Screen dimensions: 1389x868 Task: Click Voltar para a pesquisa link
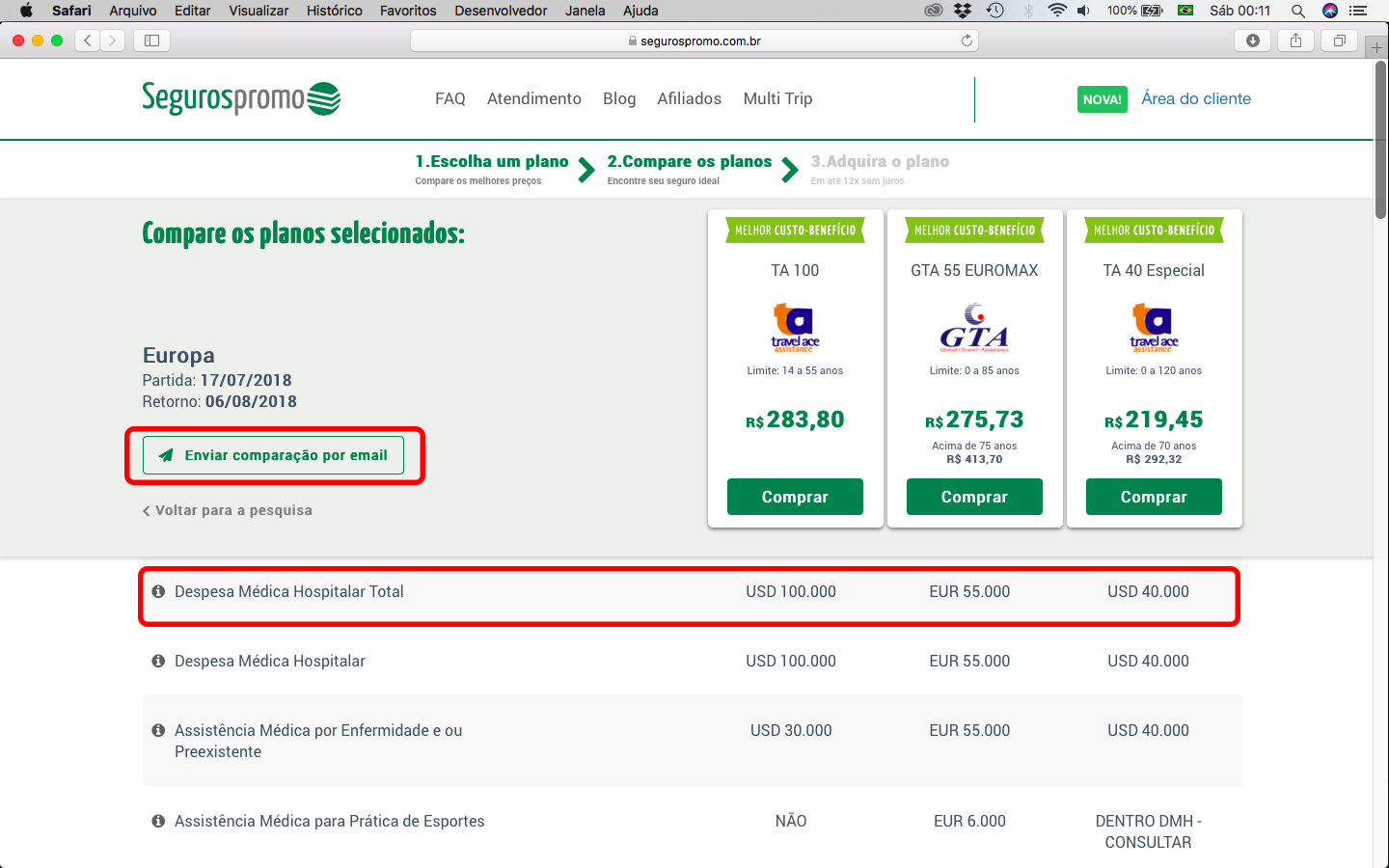point(228,510)
